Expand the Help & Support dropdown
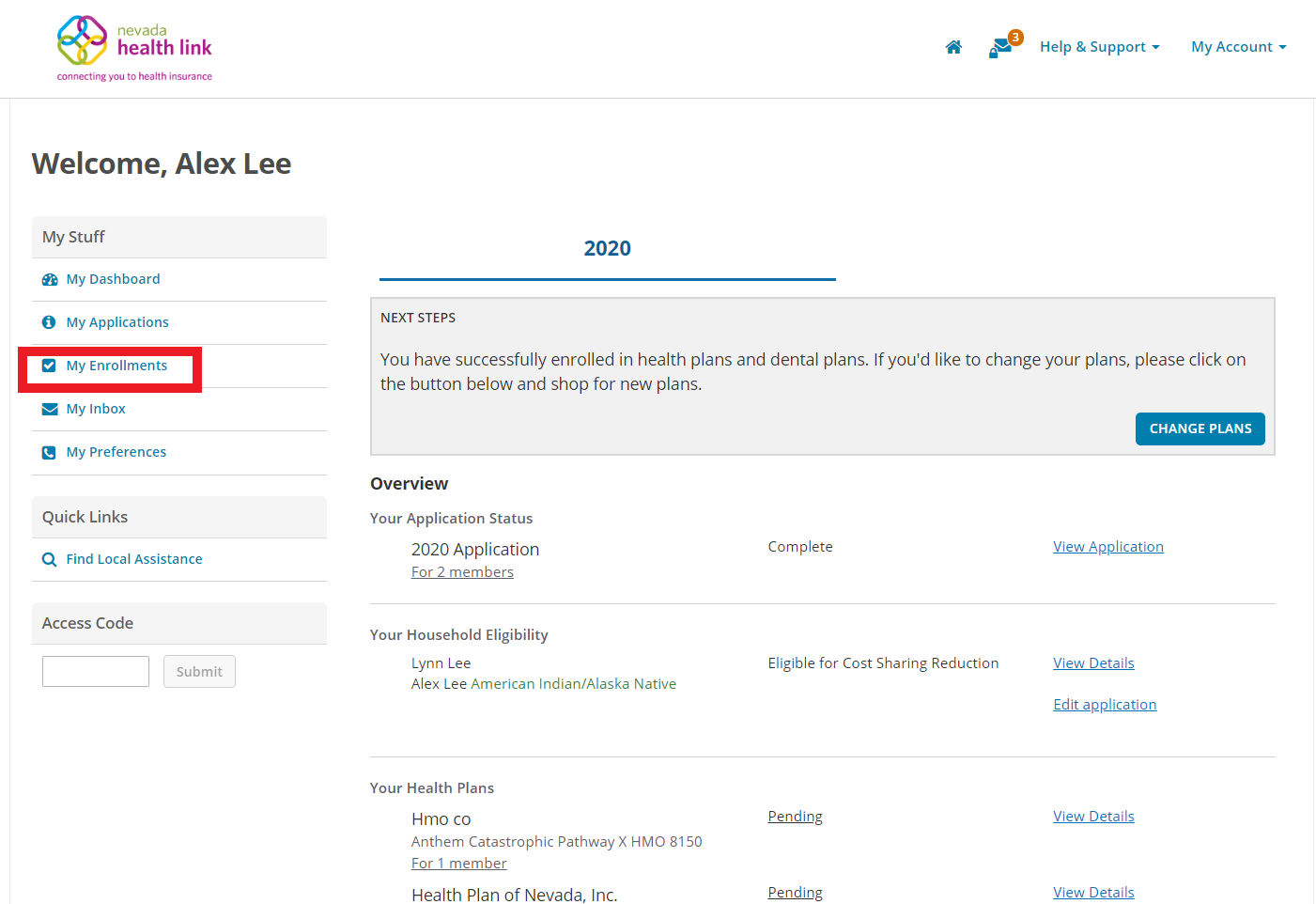 (x=1099, y=47)
